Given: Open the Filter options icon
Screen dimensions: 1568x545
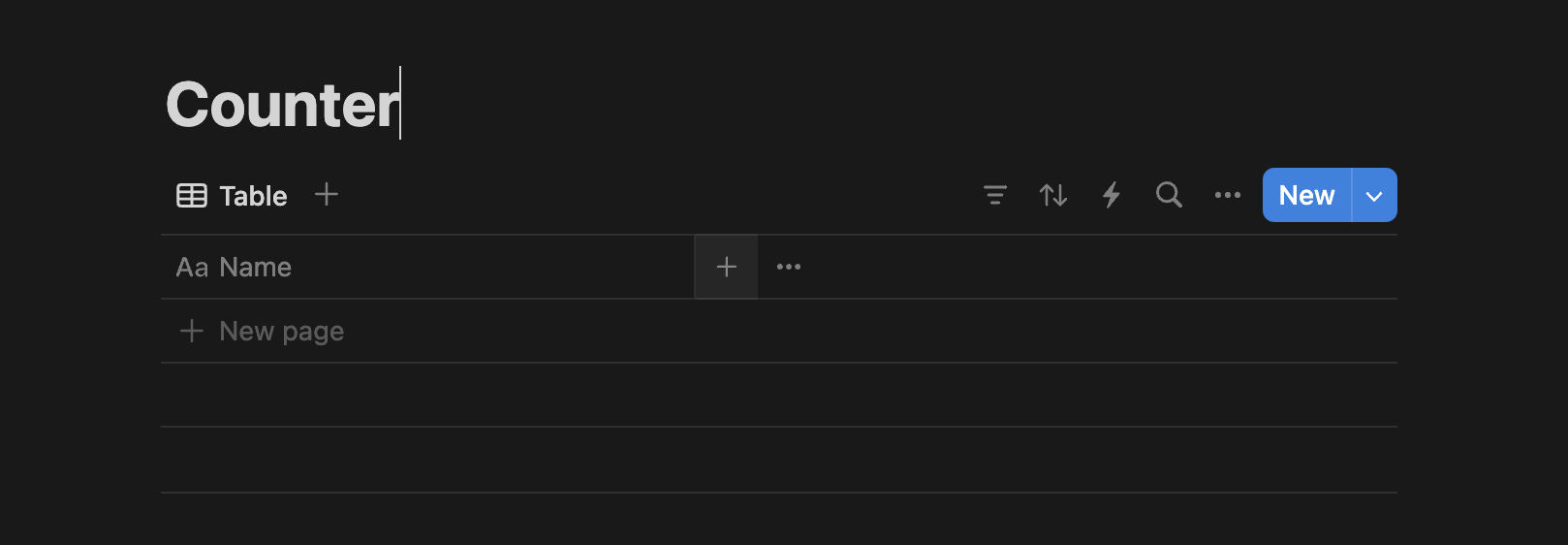Looking at the screenshot, I should coord(994,195).
